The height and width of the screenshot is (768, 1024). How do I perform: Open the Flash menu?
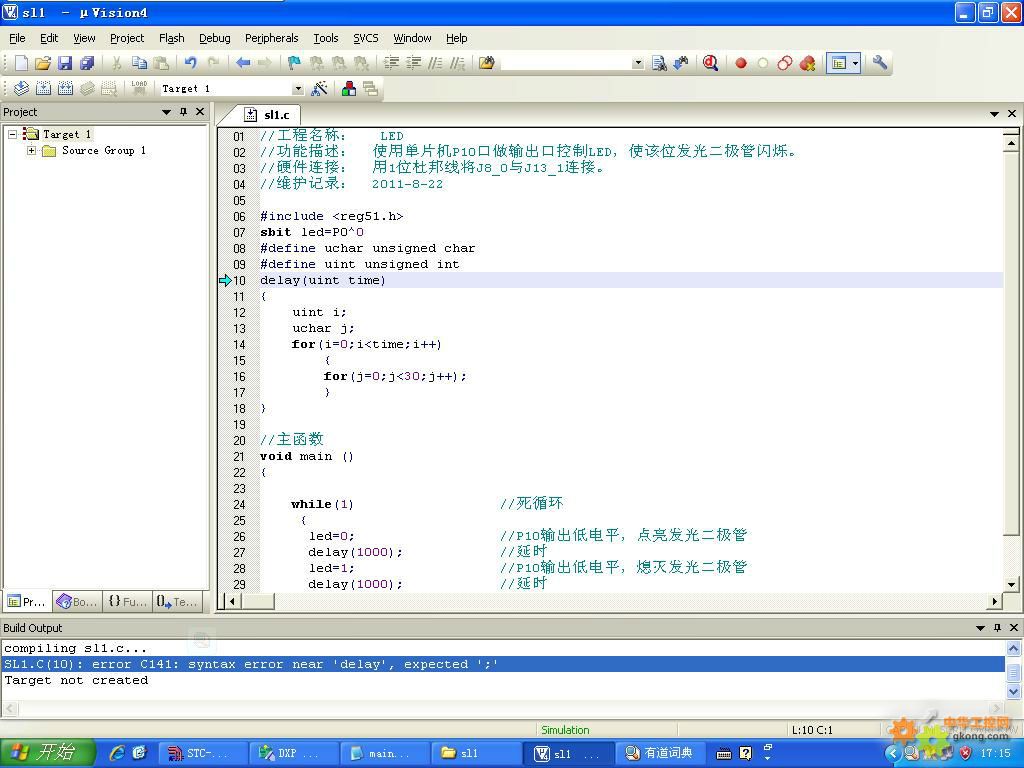click(172, 38)
